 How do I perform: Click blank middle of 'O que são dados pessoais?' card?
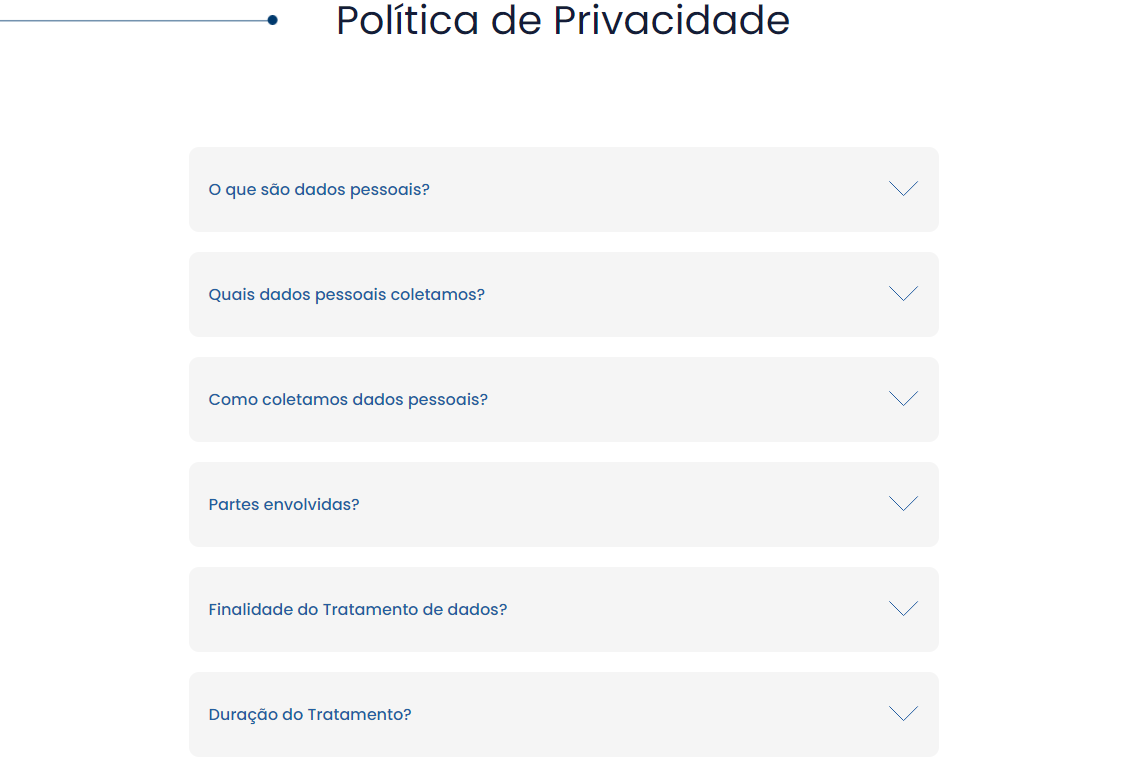[650, 190]
